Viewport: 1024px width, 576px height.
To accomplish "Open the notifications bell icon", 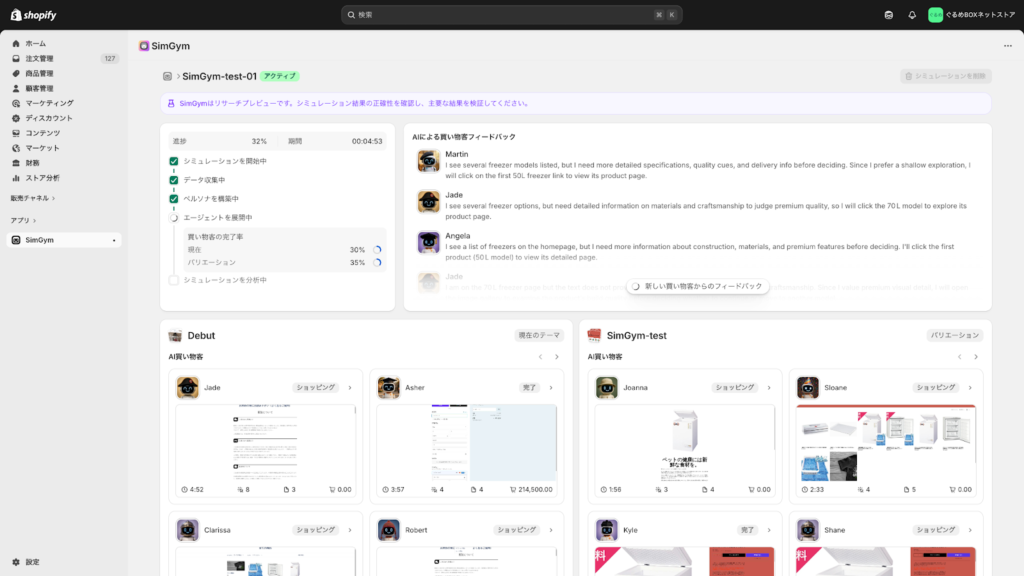I will 912,15.
